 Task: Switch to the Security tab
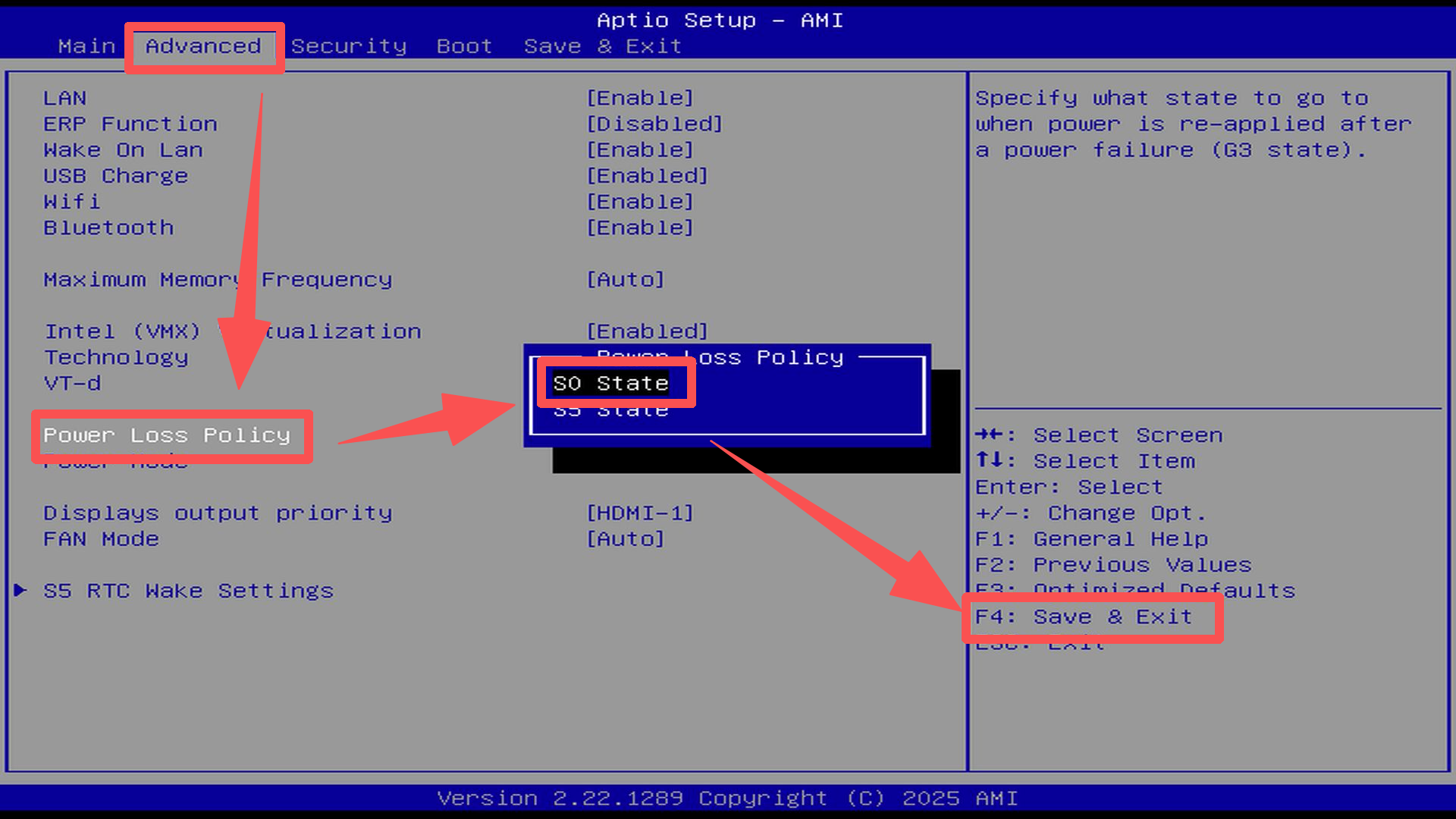[349, 46]
